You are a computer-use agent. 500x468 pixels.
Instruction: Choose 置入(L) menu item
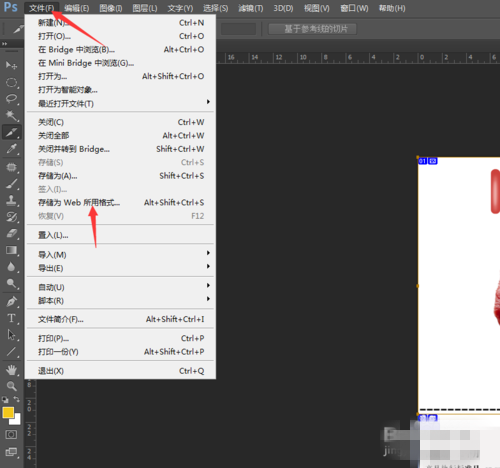click(x=120, y=235)
